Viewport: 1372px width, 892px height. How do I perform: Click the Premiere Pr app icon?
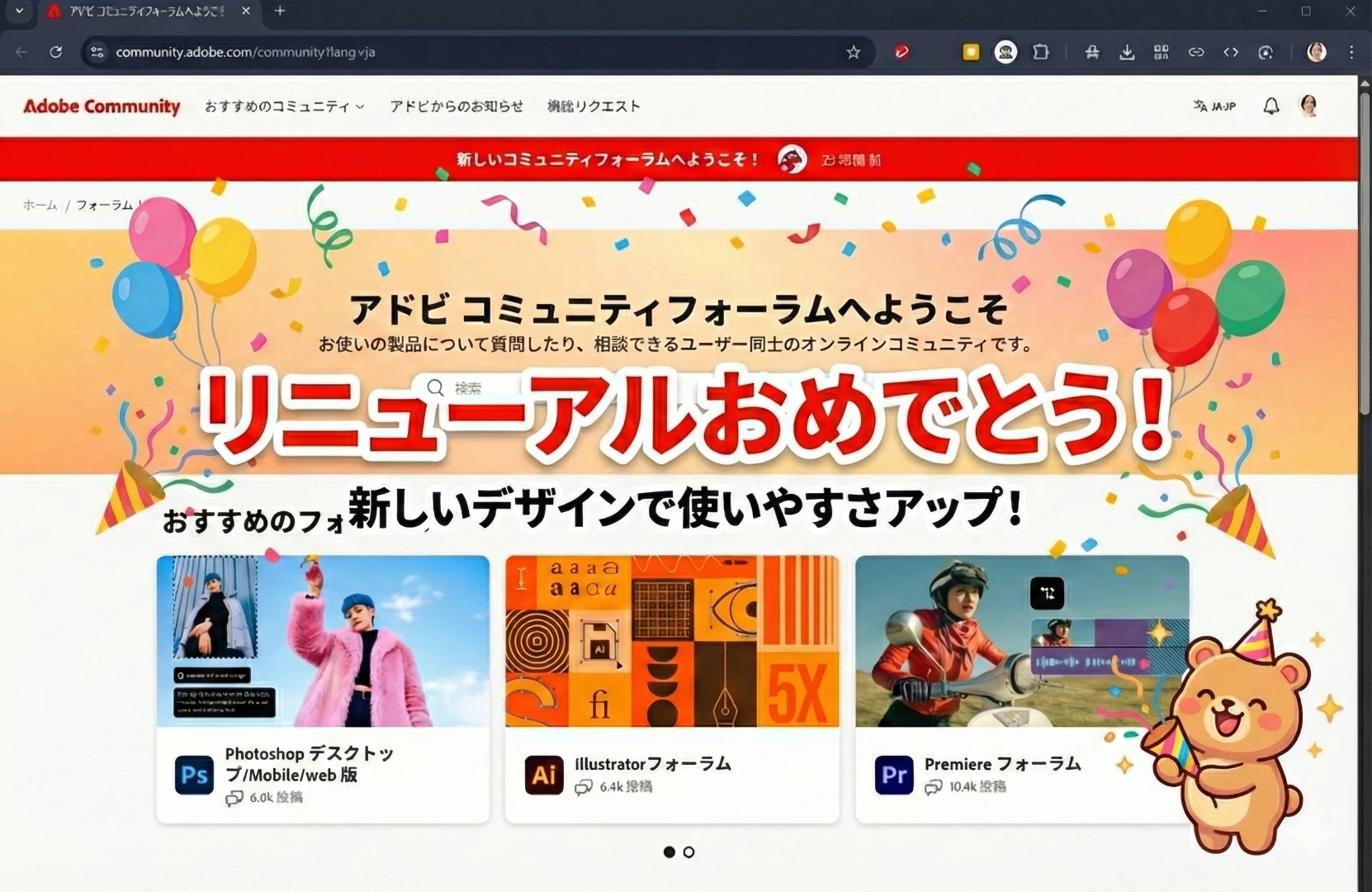(894, 775)
